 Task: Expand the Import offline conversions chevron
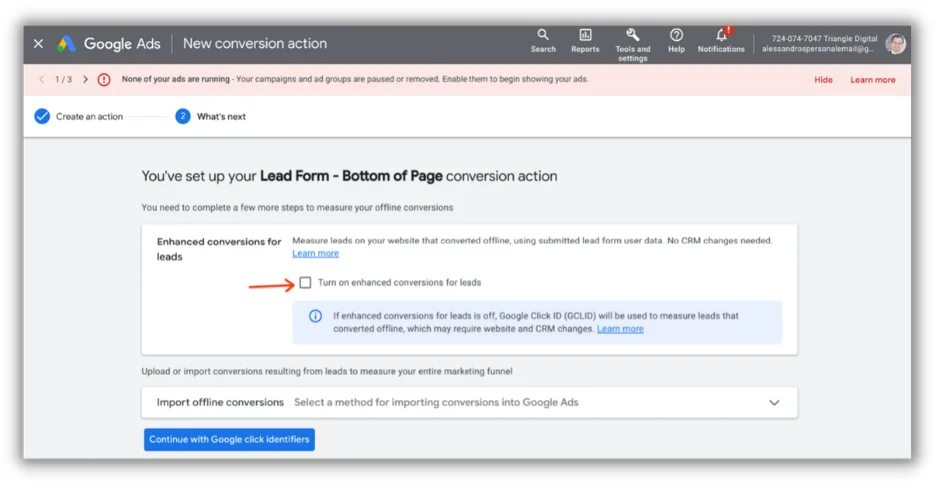point(774,402)
